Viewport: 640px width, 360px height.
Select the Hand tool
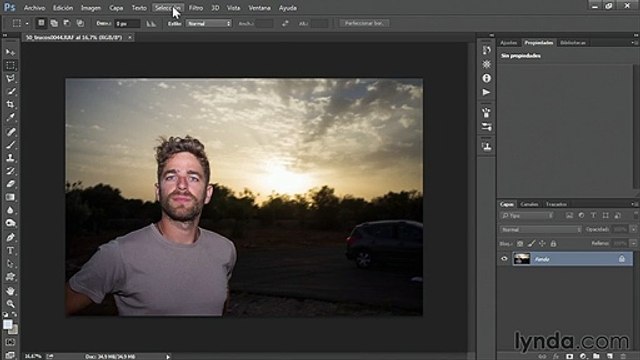coord(10,291)
